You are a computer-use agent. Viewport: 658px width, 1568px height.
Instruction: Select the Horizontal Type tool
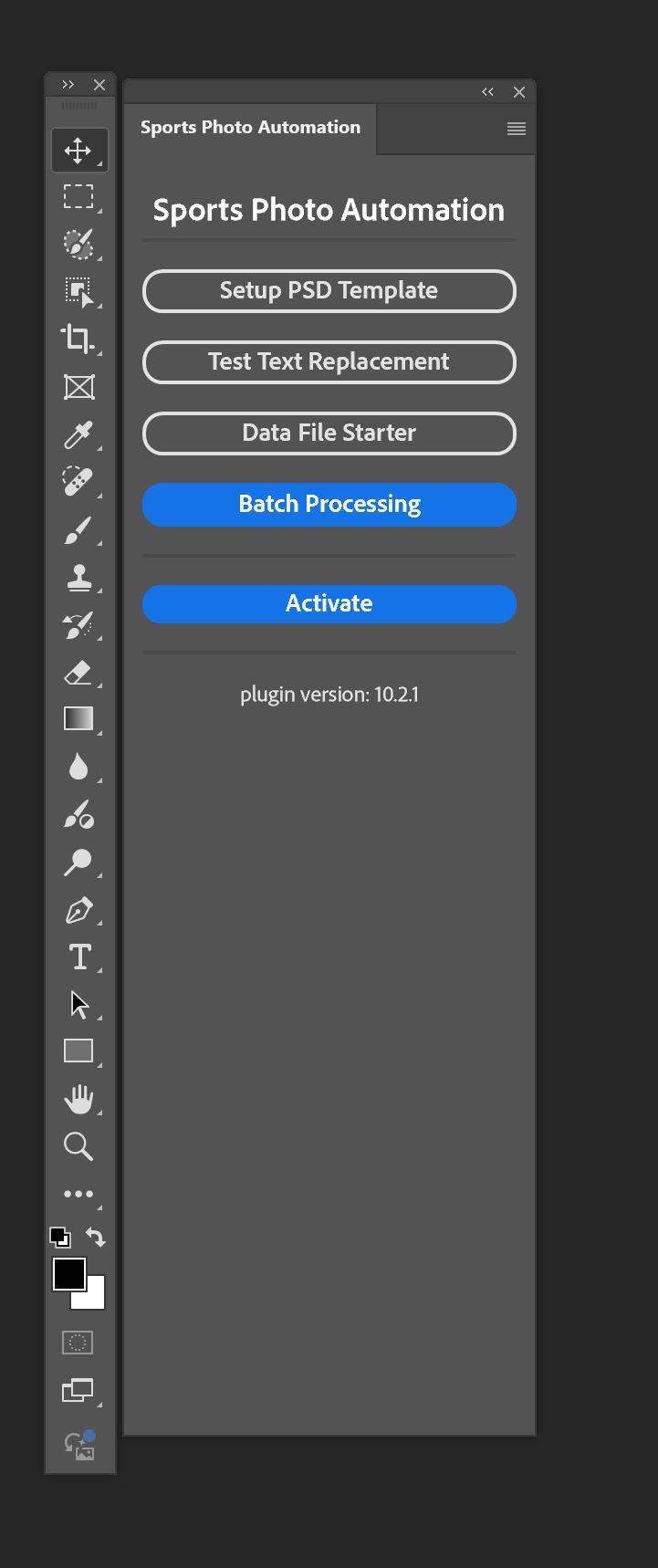78,956
